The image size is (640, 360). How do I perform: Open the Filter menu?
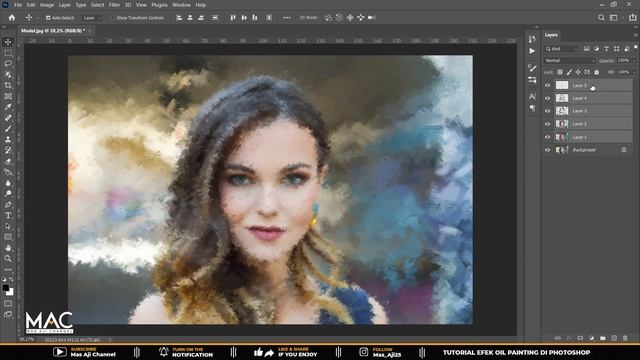tap(114, 5)
